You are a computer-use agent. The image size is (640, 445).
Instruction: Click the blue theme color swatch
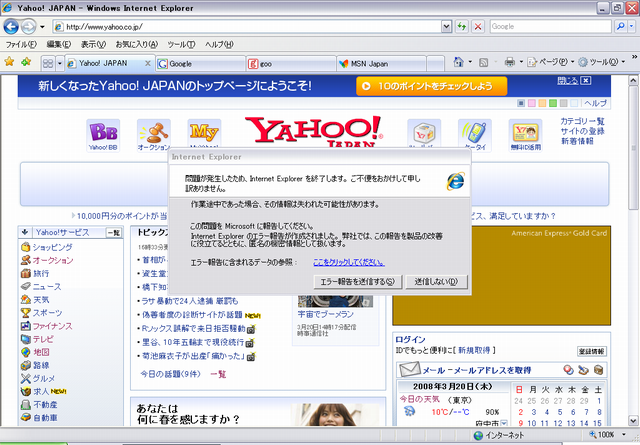[x=520, y=103]
